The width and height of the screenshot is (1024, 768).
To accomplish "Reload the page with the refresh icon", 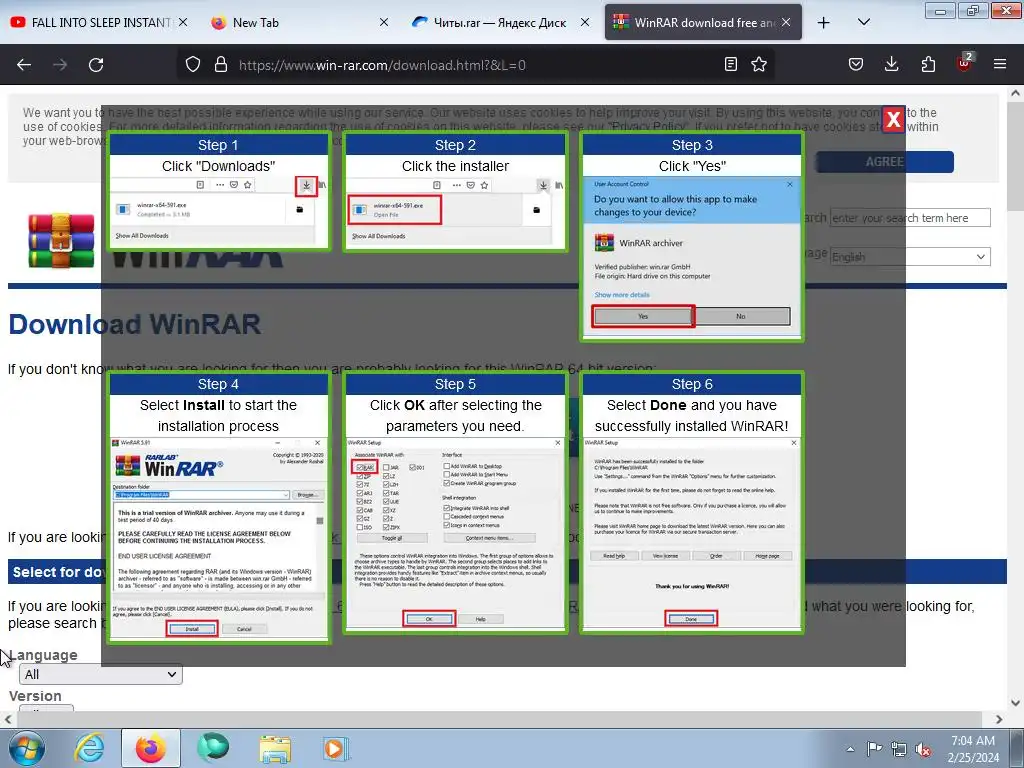I will click(96, 65).
